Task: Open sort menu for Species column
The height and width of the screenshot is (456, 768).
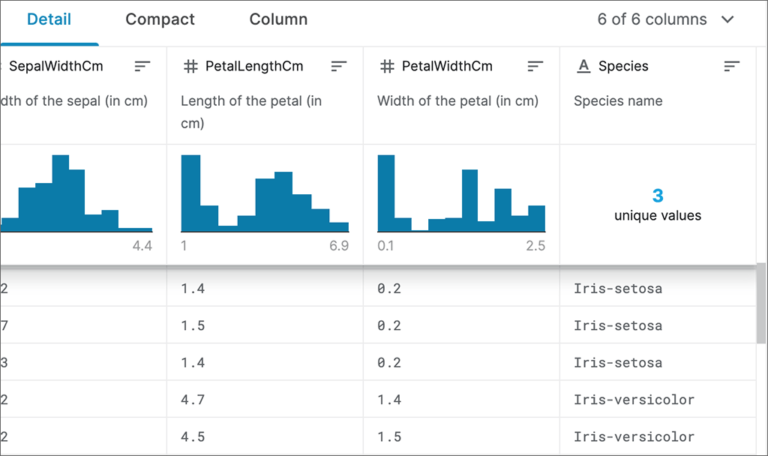Action: pos(732,66)
